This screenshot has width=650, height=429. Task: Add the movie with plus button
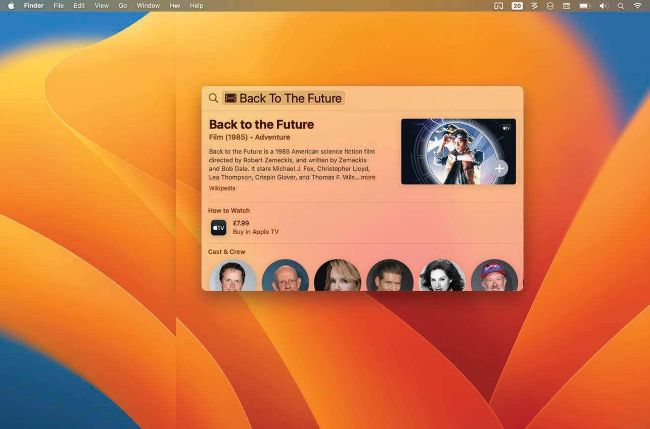(x=500, y=169)
